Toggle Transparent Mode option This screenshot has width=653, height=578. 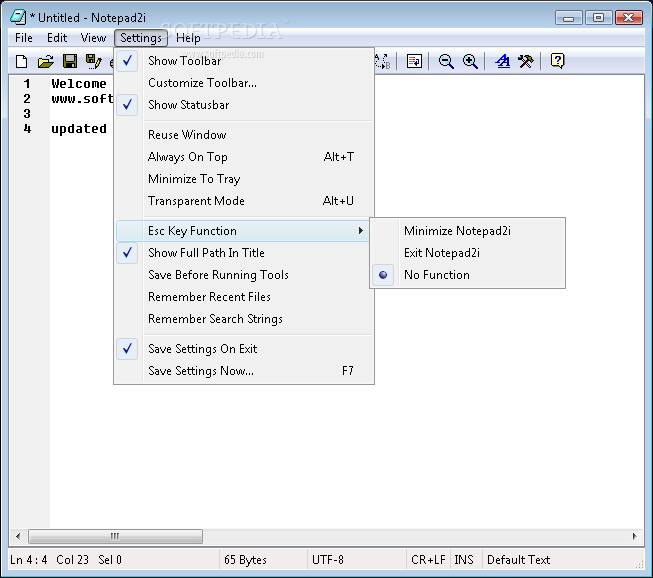point(244,201)
